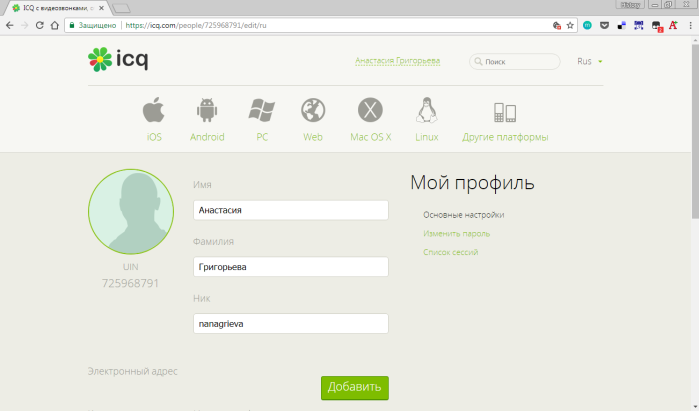Switch to the ICQ browser tab

click(57, 8)
